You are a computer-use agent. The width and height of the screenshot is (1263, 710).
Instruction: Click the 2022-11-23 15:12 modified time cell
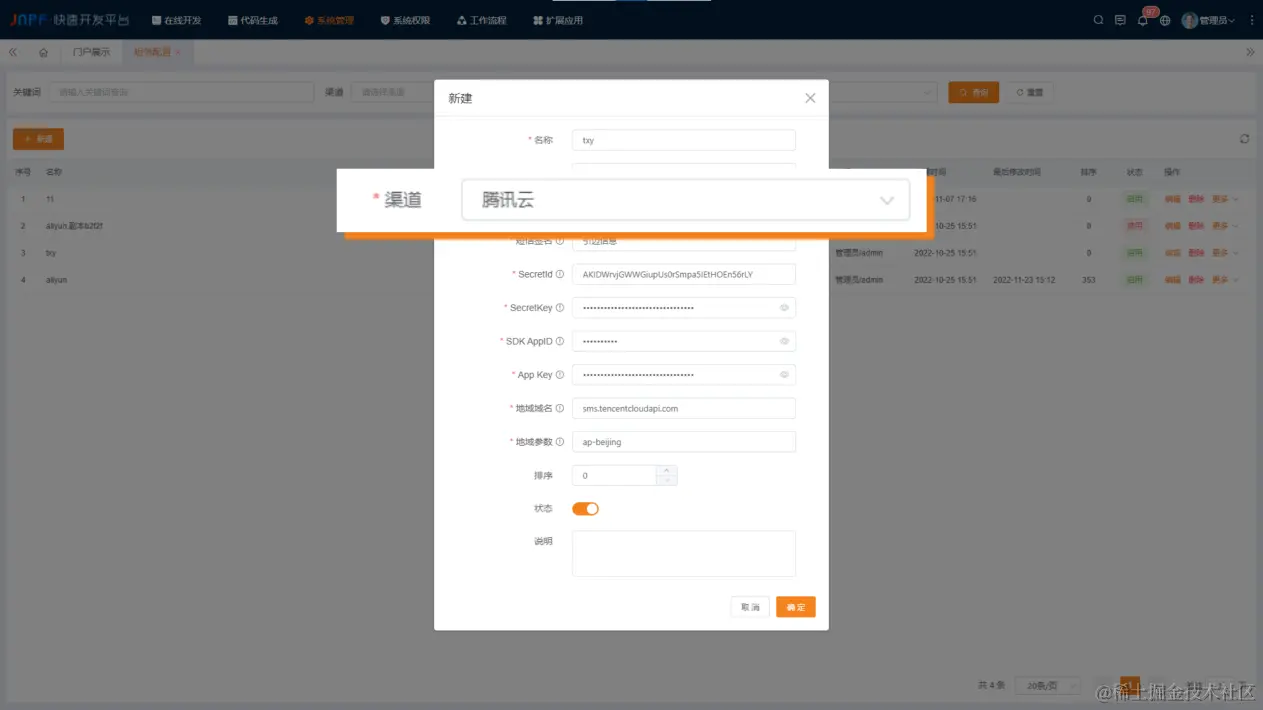pos(1024,280)
